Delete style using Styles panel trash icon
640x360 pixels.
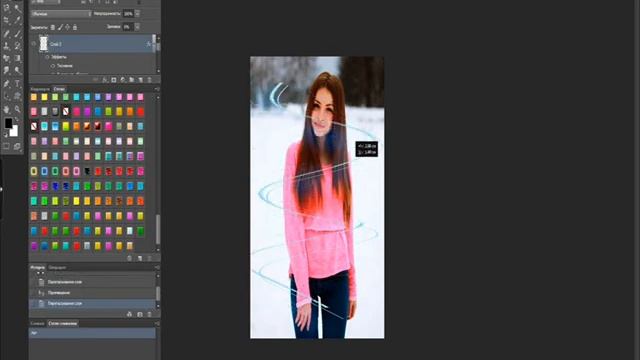pyautogui.click(x=149, y=258)
